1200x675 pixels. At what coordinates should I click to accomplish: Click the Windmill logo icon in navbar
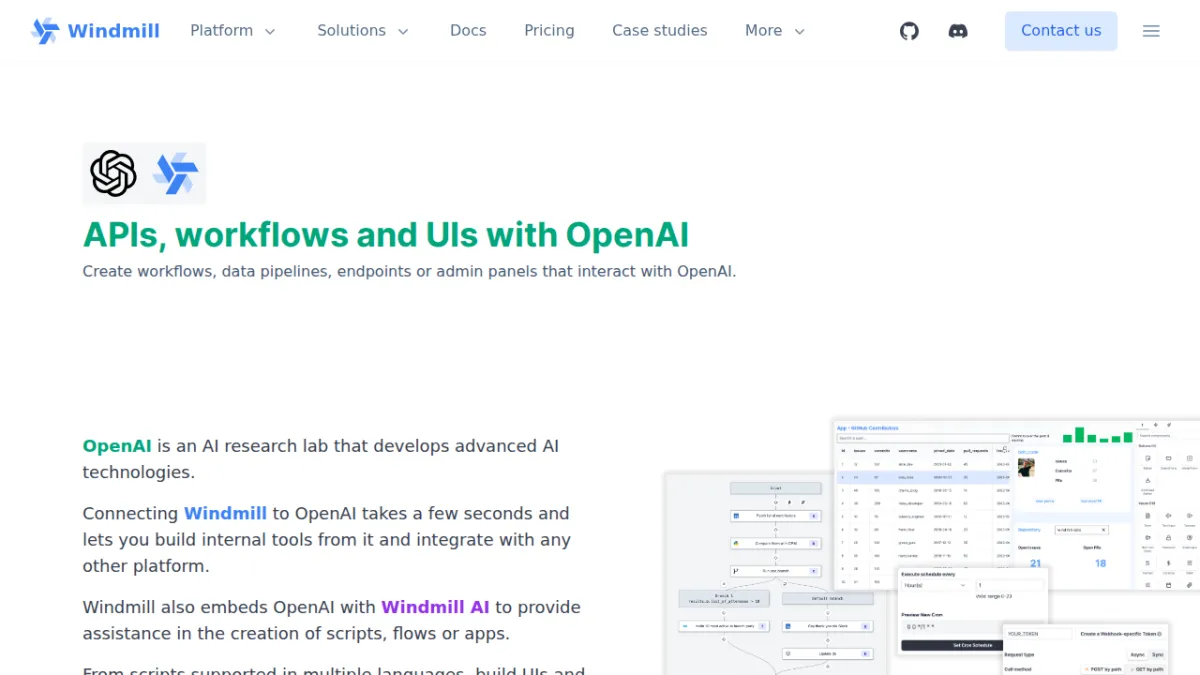point(45,31)
